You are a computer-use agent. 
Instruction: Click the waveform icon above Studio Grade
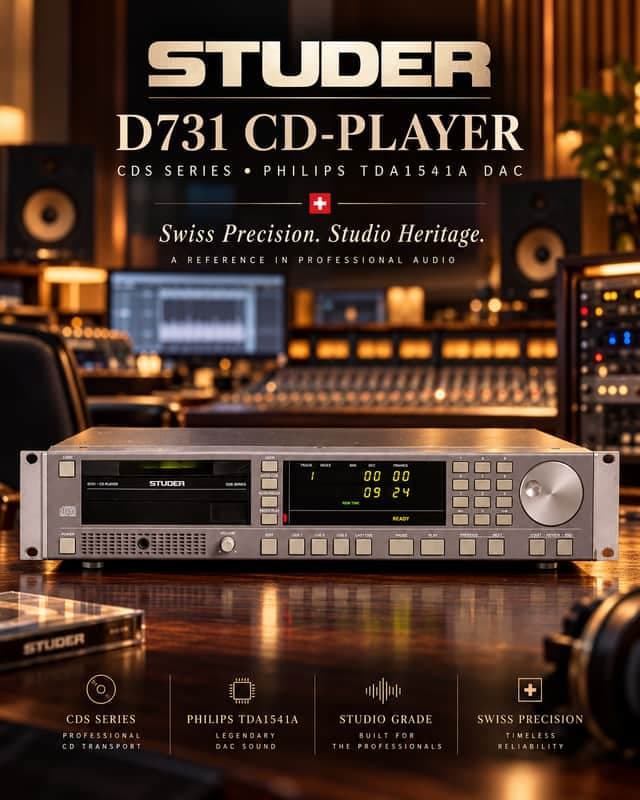pos(383,691)
